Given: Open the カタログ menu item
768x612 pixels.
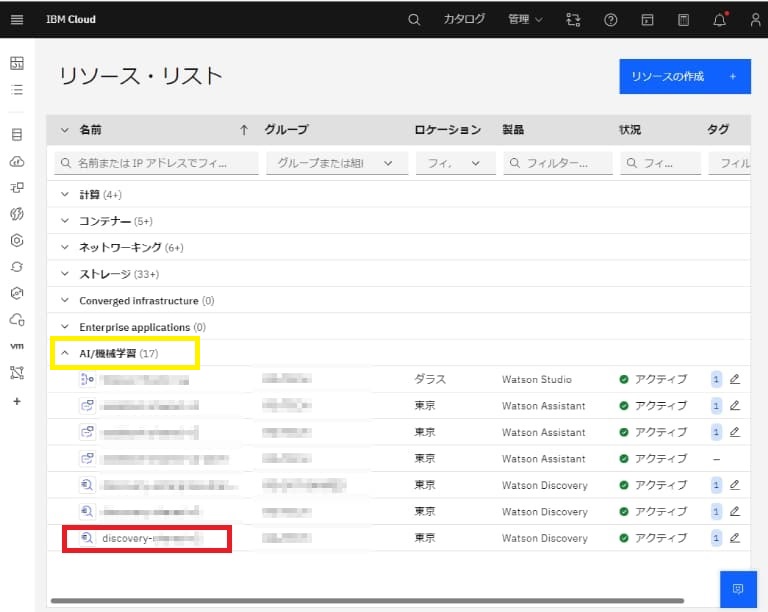Looking at the screenshot, I should click(464, 19).
